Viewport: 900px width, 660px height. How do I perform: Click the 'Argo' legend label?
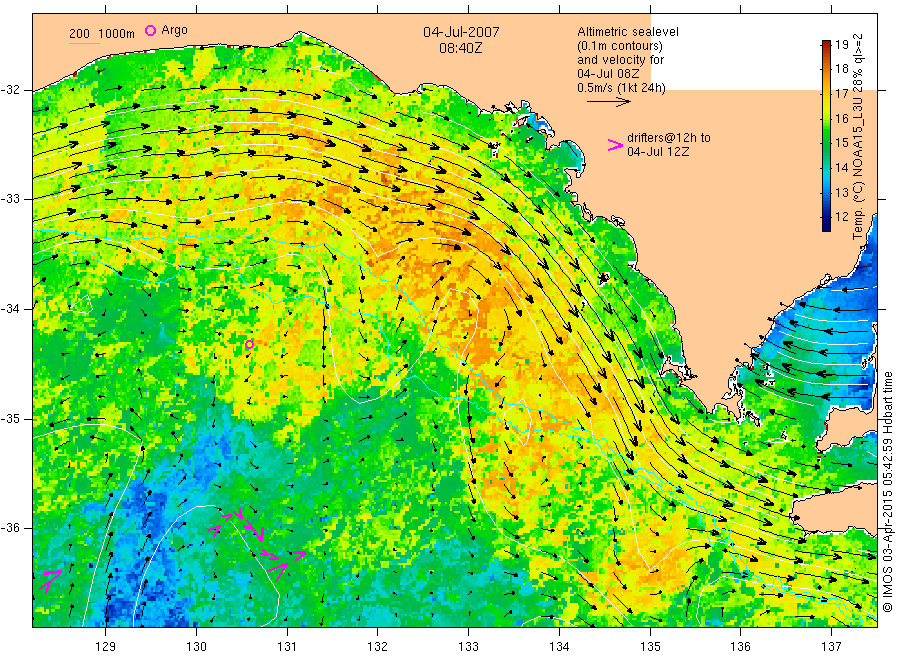coord(174,30)
